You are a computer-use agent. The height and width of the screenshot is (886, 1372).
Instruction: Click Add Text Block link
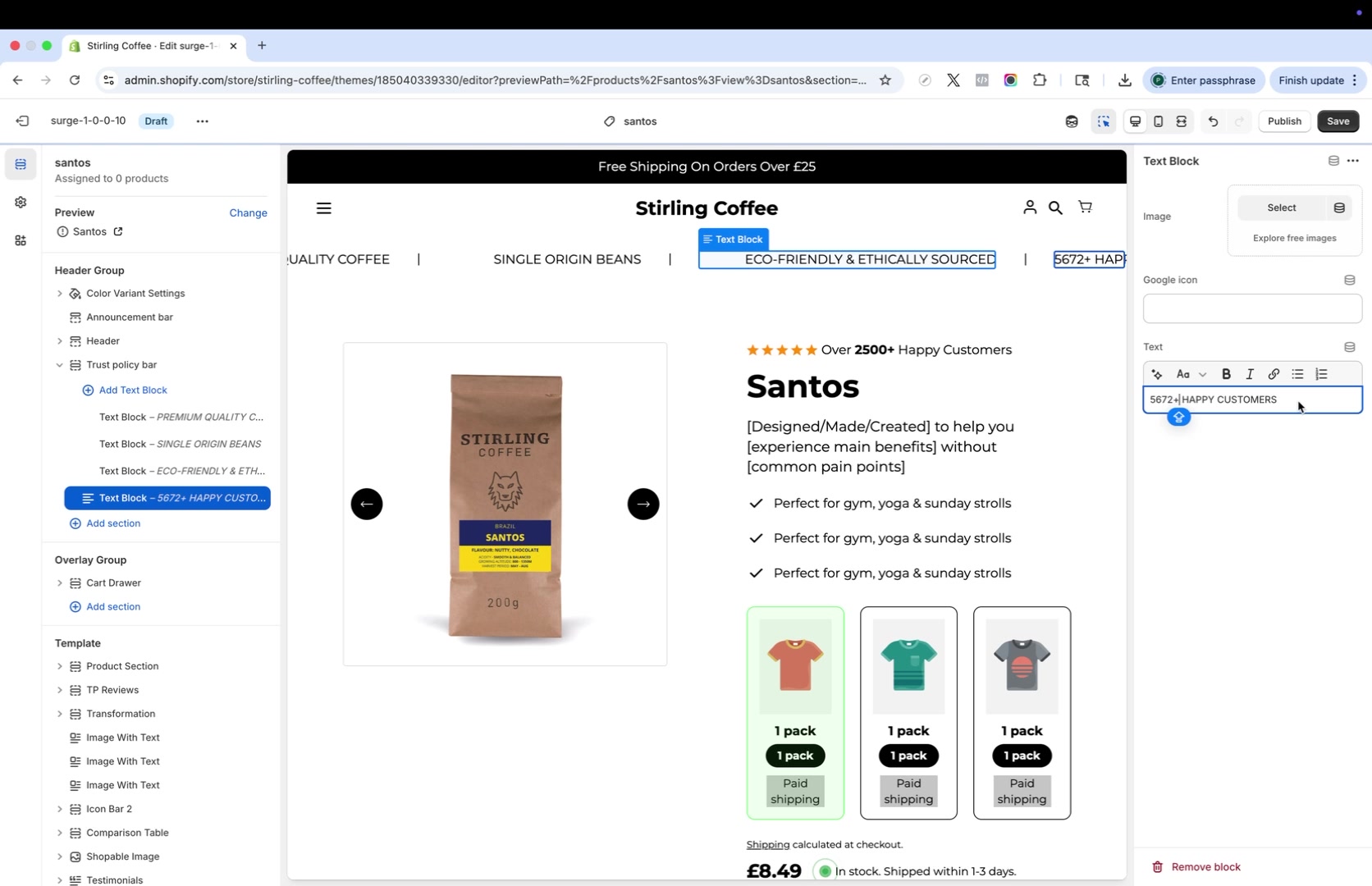pos(125,390)
